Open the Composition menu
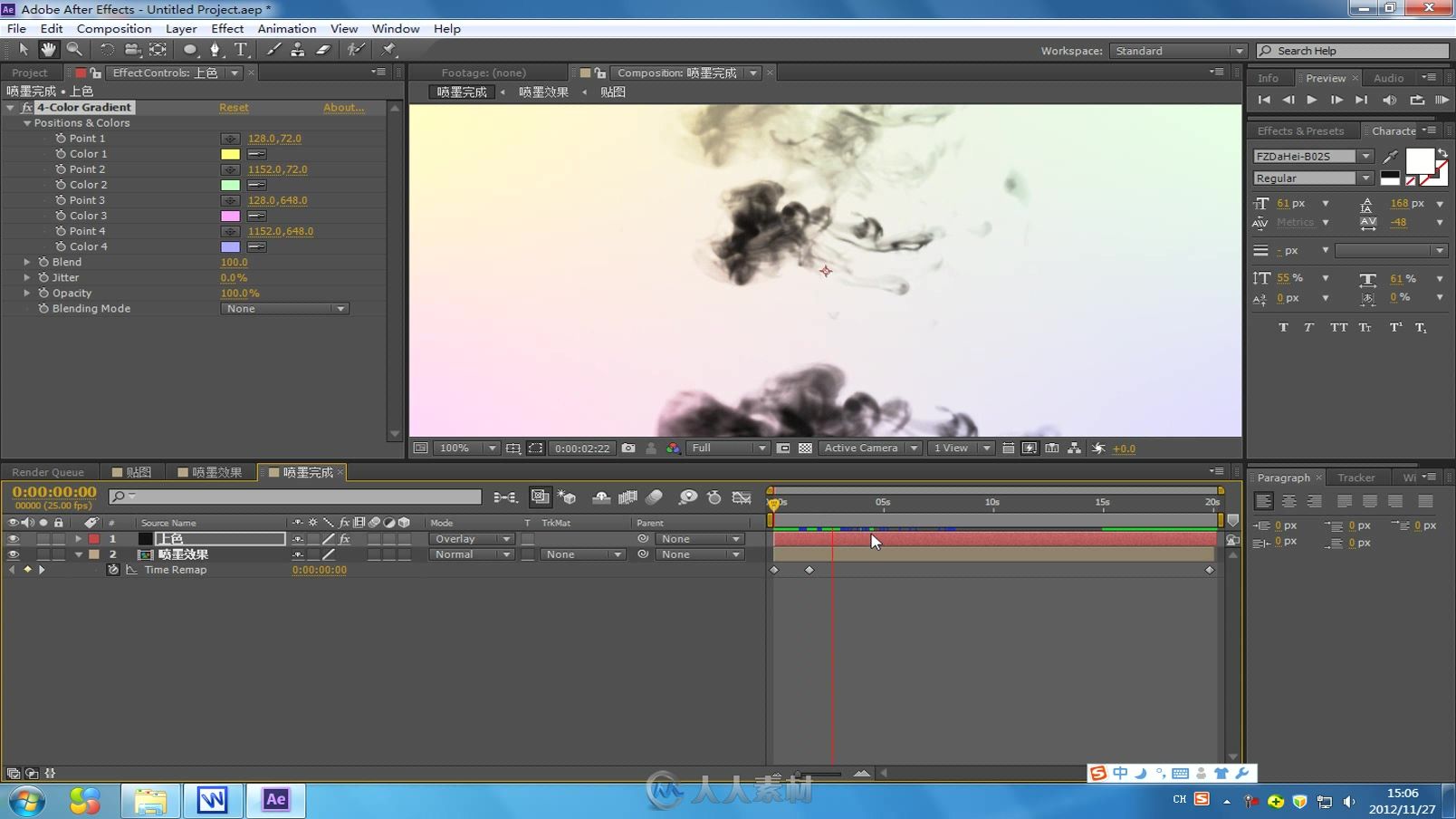The image size is (1456, 819). coord(114,28)
